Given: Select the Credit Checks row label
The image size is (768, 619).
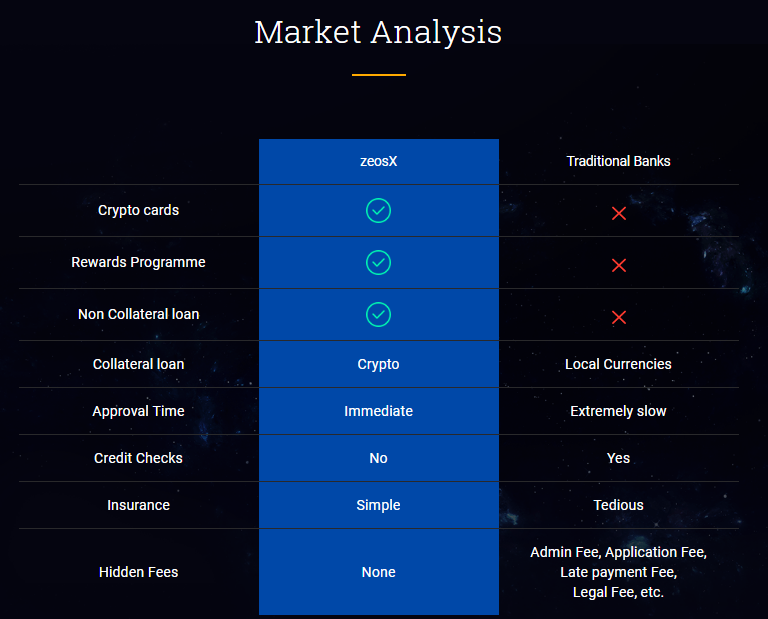Looking at the screenshot, I should 138,458.
